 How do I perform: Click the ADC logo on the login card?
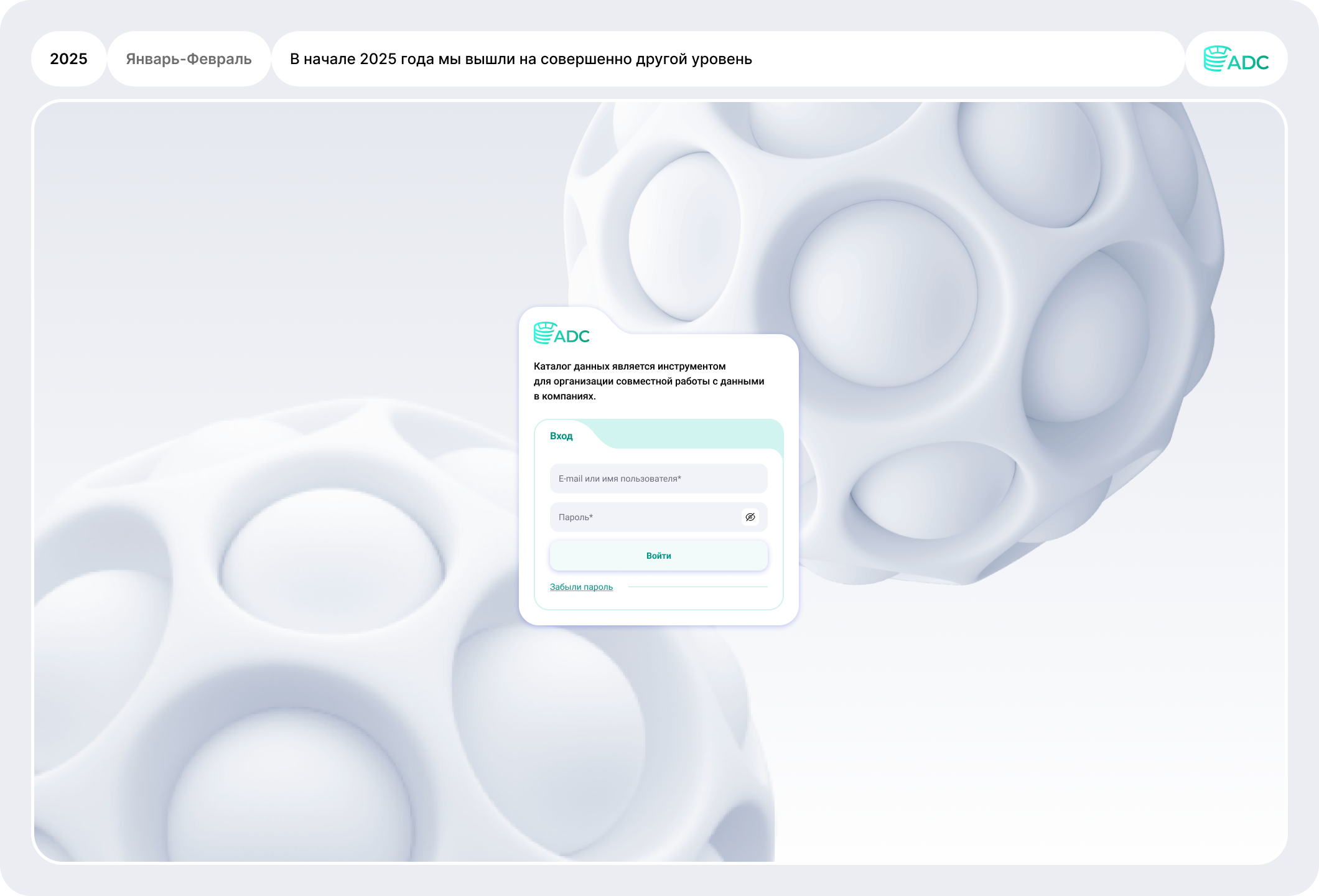tap(562, 334)
